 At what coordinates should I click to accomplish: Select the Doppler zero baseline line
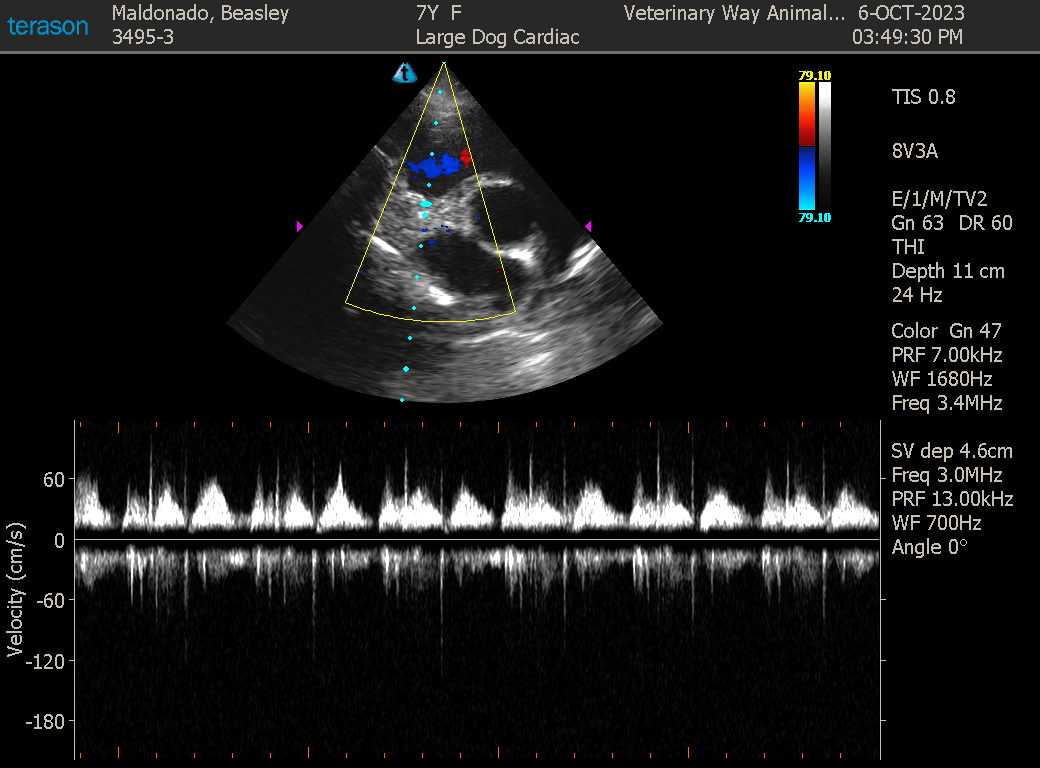click(478, 540)
